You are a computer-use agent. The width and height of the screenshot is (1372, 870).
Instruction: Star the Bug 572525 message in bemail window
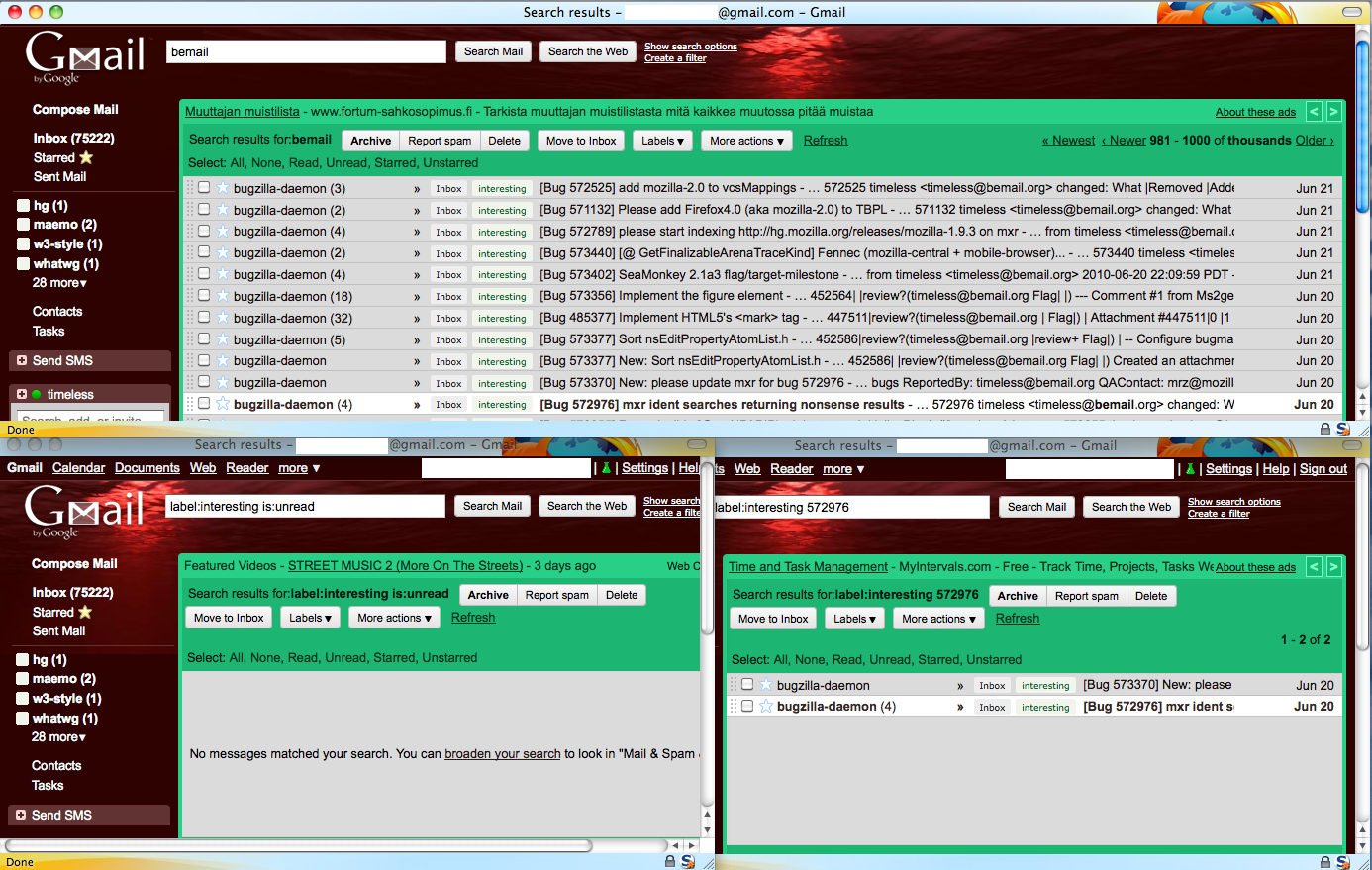(223, 188)
